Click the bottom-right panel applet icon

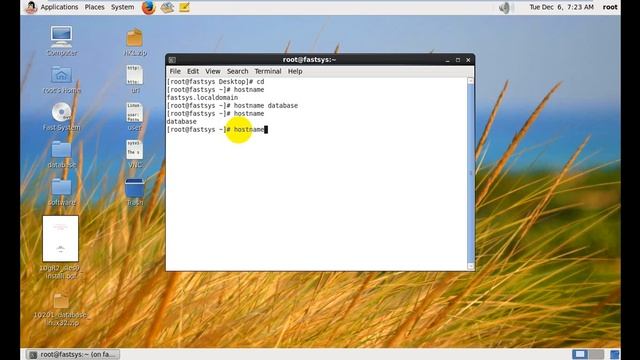[x=615, y=354]
